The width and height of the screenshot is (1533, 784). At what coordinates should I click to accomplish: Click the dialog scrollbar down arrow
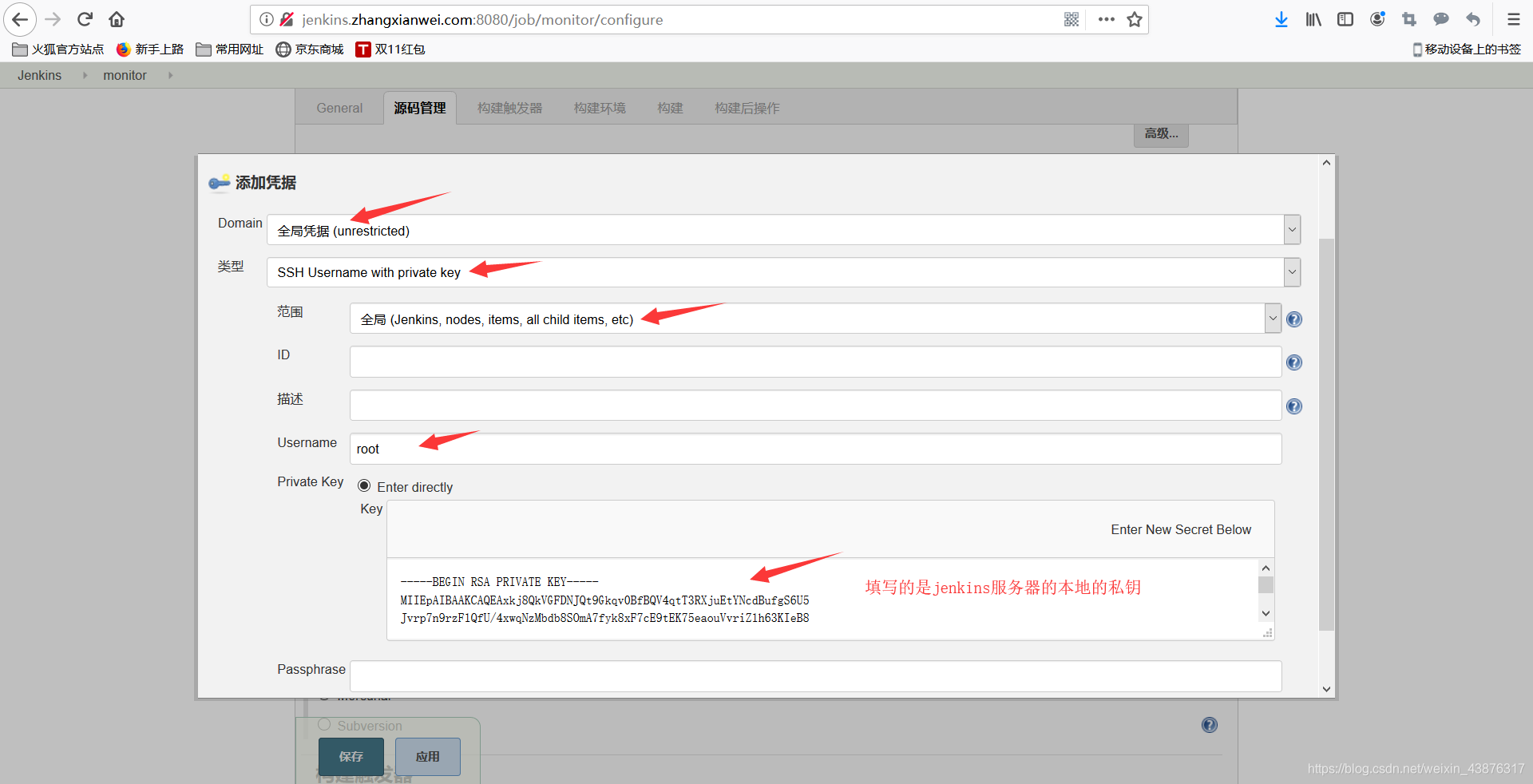coord(1326,689)
